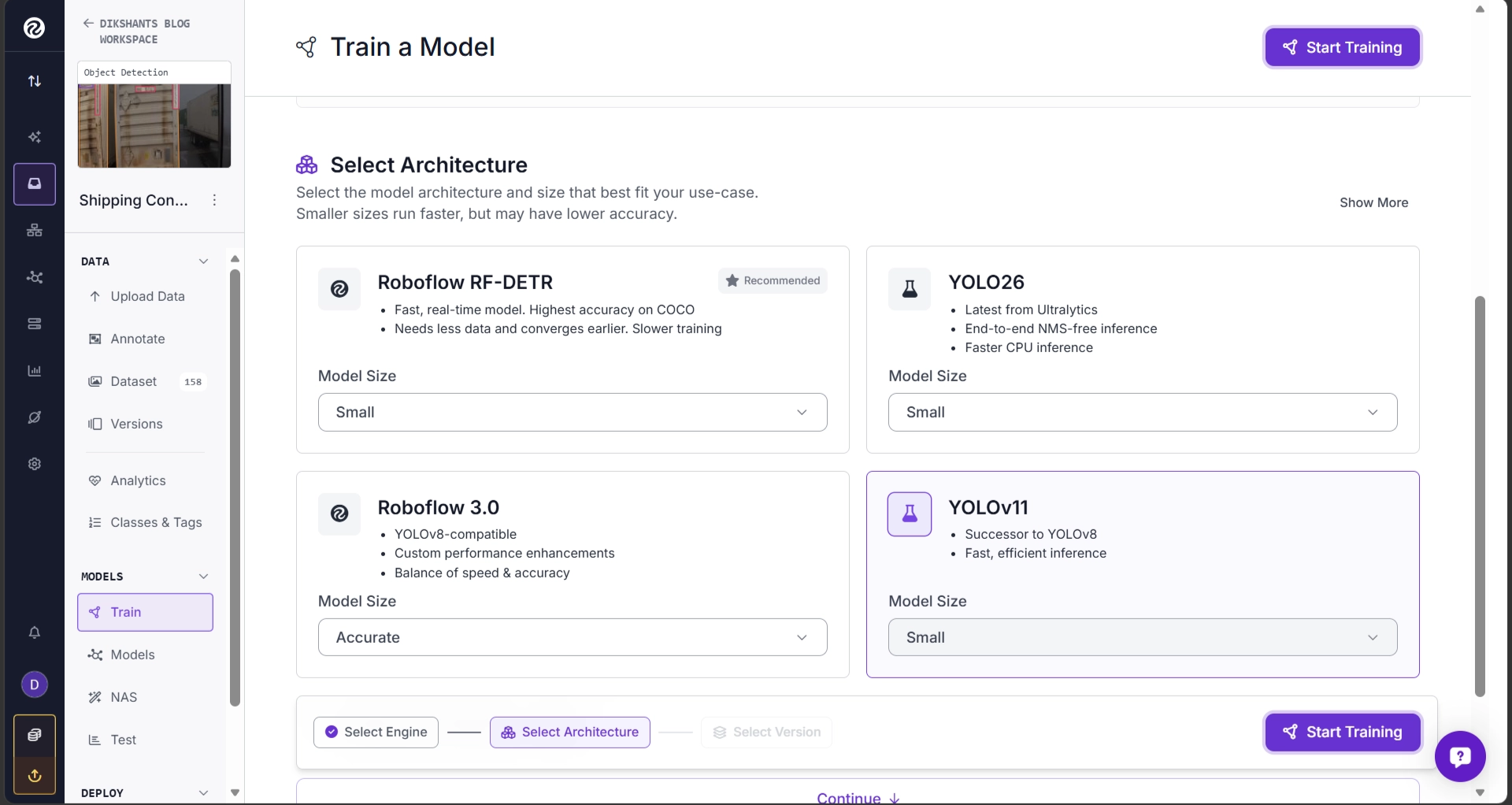Screen dimensions: 1512x805
Task: Click the main page vertical scrollbar
Action: tap(1480, 496)
